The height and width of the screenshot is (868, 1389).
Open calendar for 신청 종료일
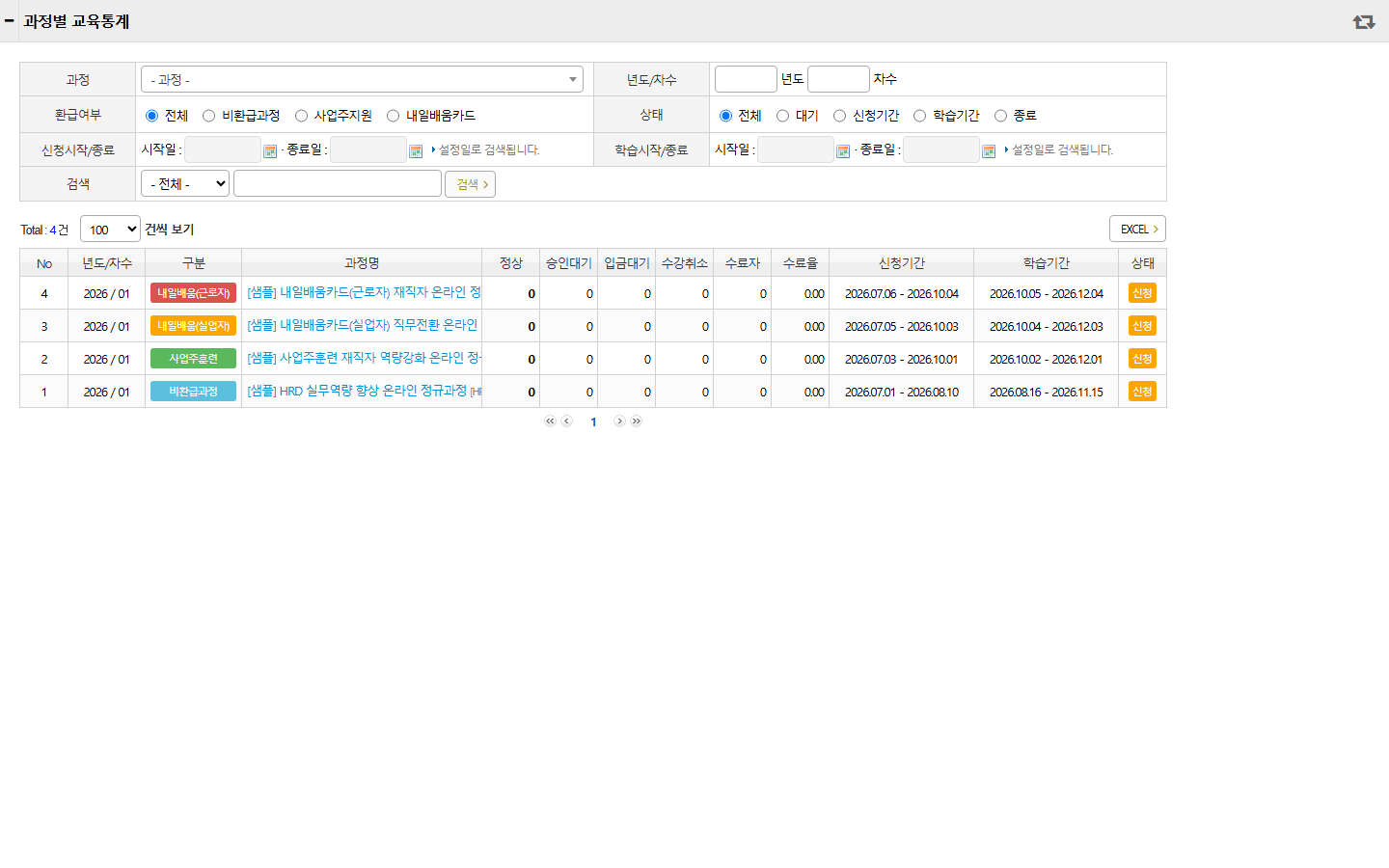click(x=416, y=150)
